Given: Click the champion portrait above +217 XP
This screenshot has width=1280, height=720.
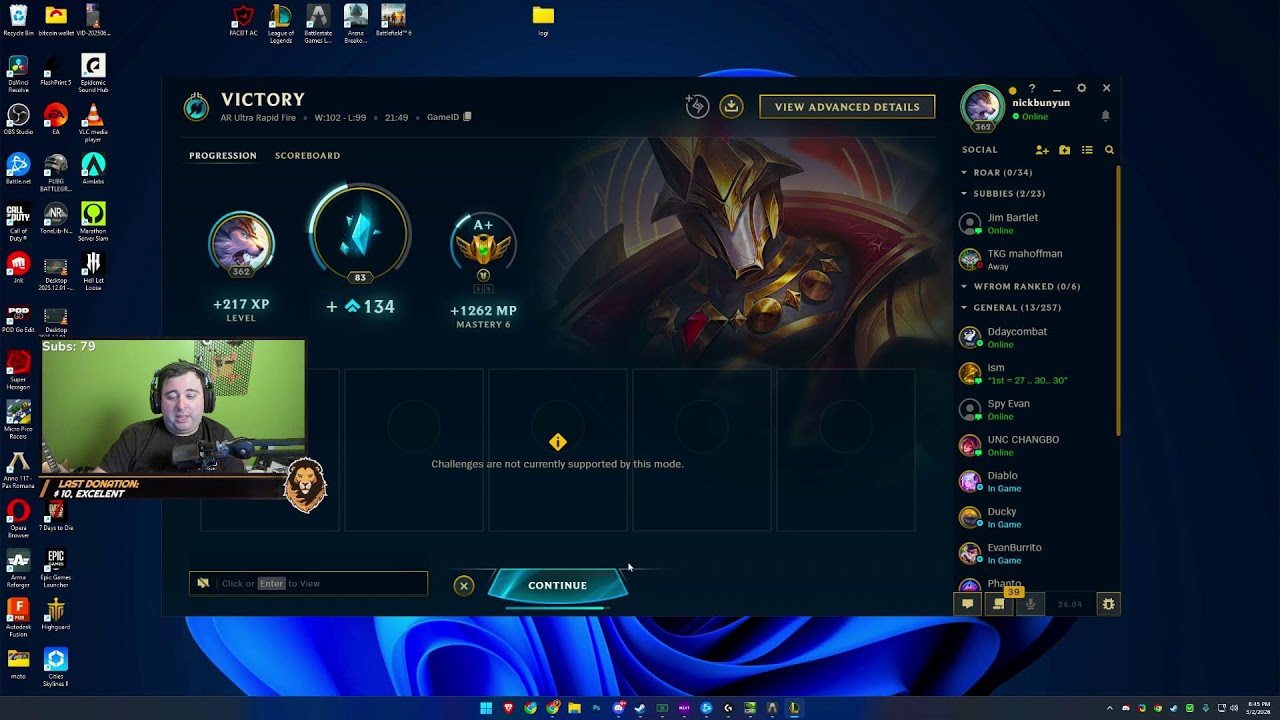Looking at the screenshot, I should click(x=241, y=243).
